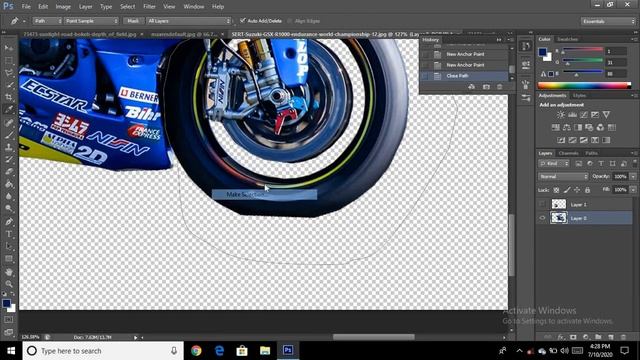The image size is (640, 360).
Task: Select the Zoom tool
Action: click(9, 284)
